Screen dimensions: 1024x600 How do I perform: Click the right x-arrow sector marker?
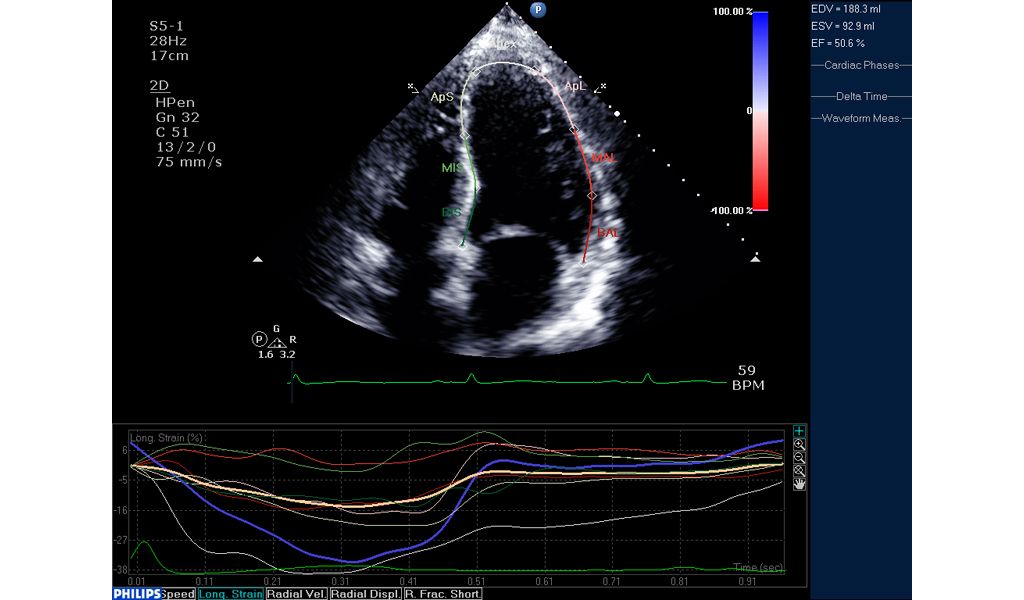pyautogui.click(x=600, y=88)
